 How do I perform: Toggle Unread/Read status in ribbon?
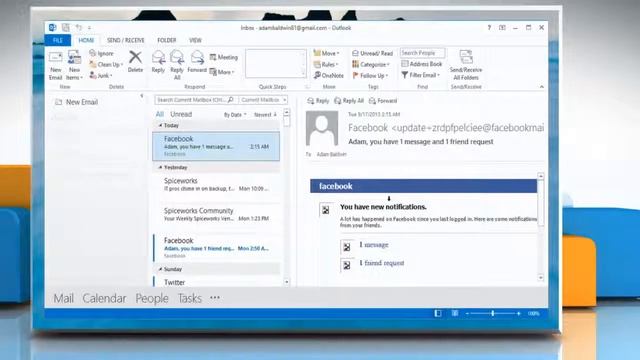[372, 53]
